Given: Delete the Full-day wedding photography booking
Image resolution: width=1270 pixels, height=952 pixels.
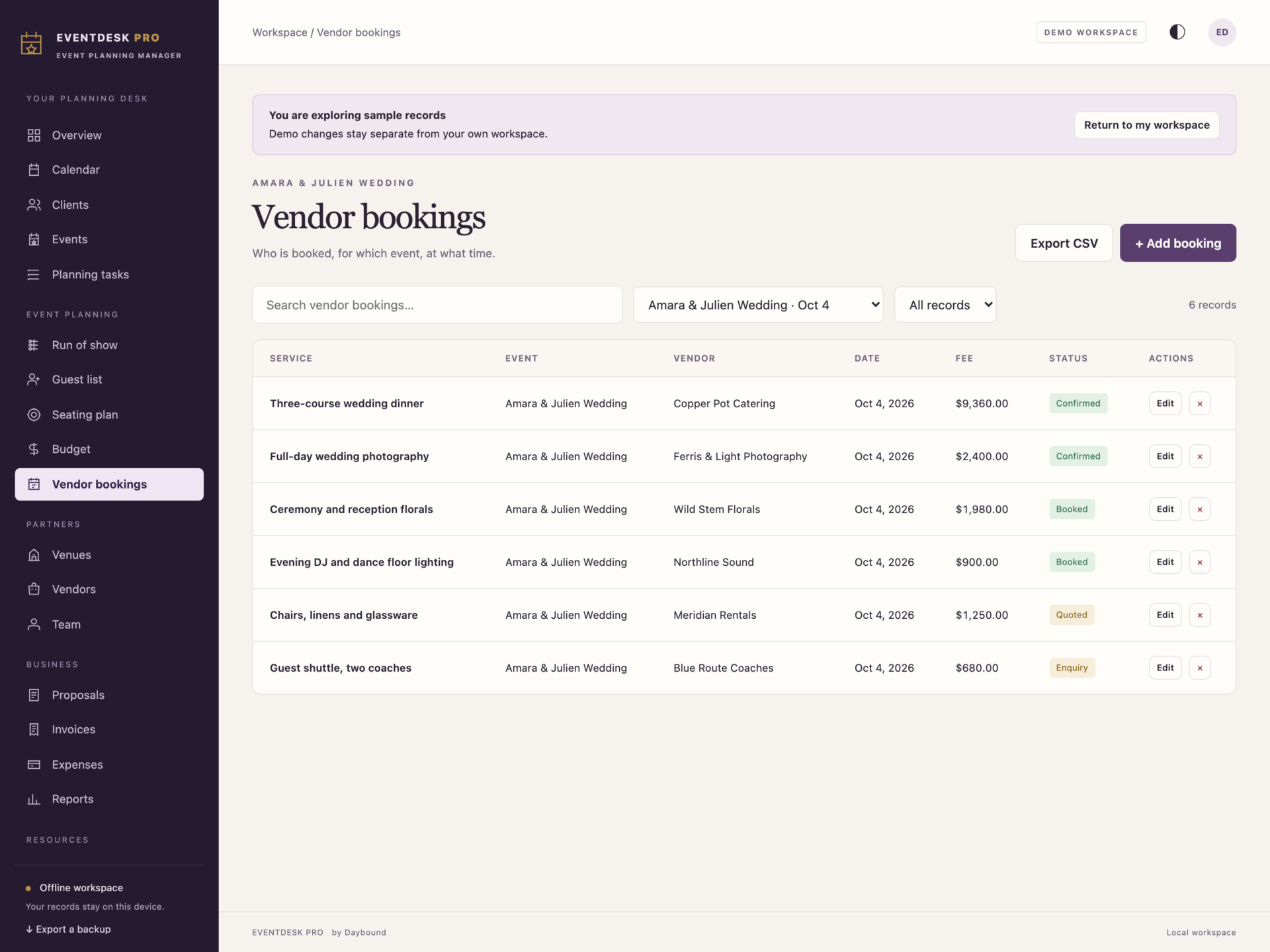Looking at the screenshot, I should click(1199, 456).
